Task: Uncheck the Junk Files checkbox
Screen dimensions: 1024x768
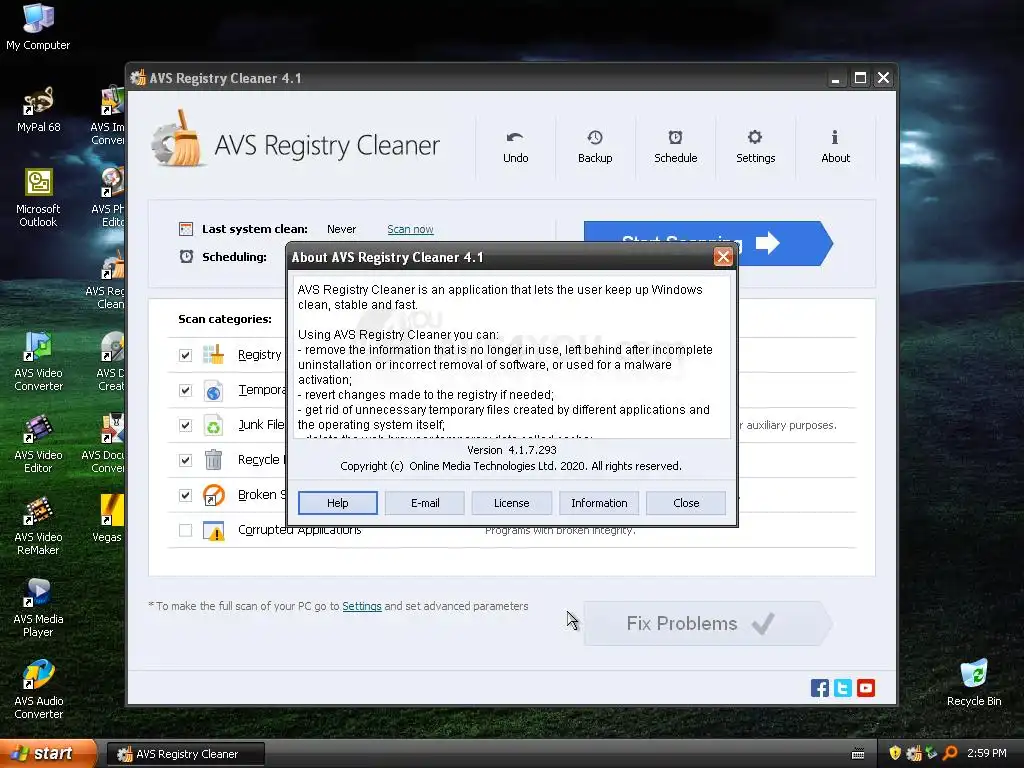Action: (185, 425)
